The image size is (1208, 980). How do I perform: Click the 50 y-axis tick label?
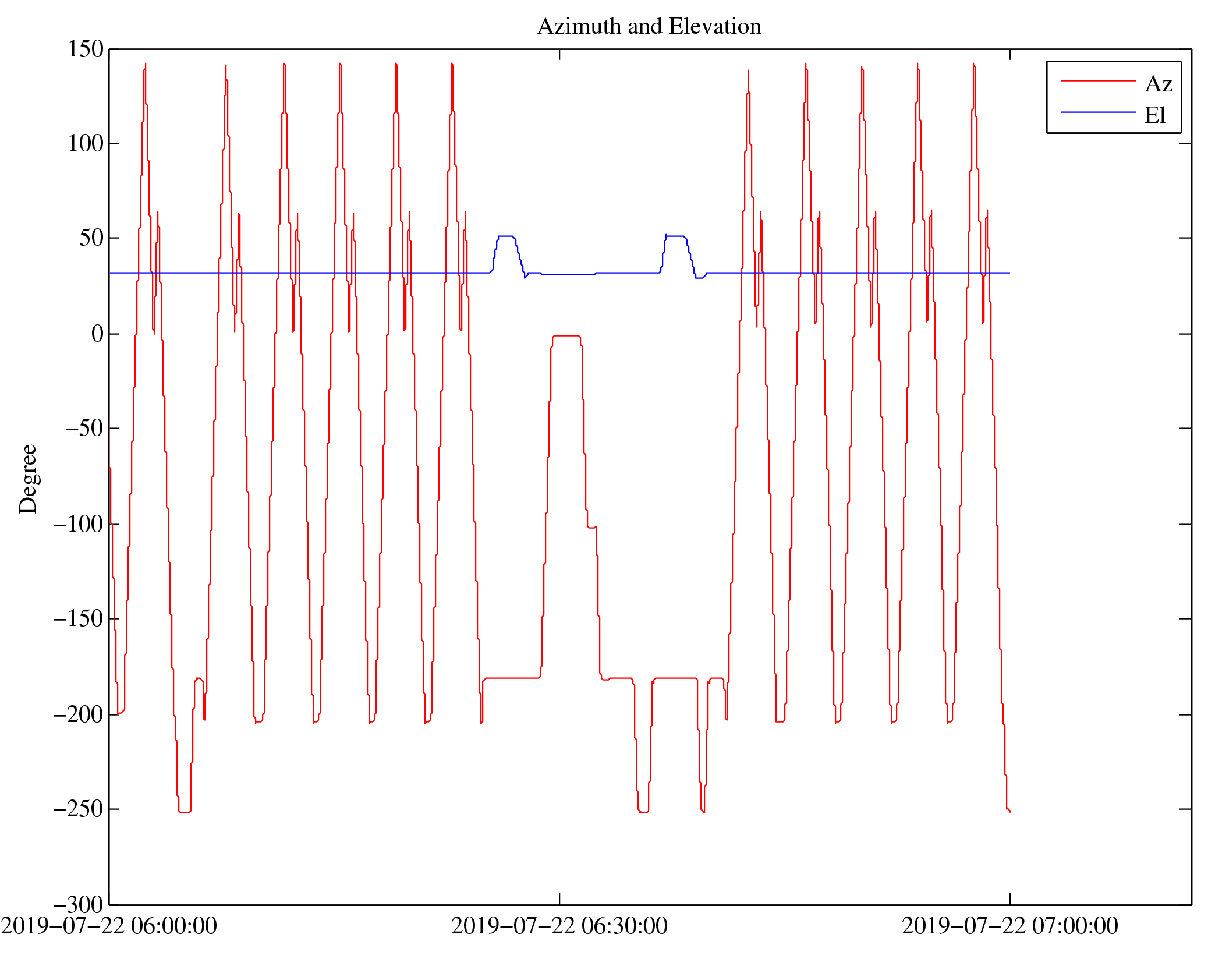(x=91, y=238)
